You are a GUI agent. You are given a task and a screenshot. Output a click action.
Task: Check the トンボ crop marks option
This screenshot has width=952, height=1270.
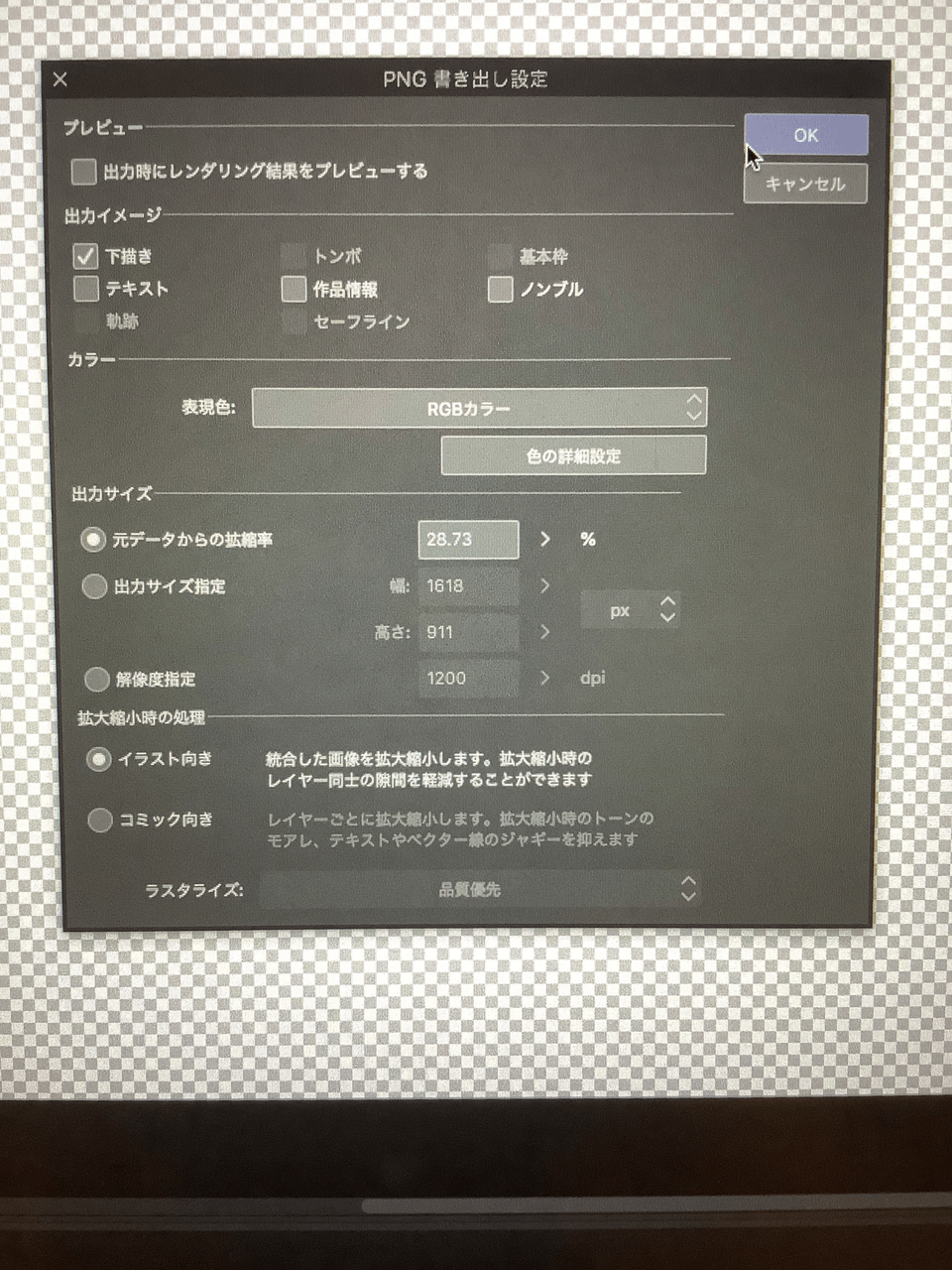[x=294, y=256]
